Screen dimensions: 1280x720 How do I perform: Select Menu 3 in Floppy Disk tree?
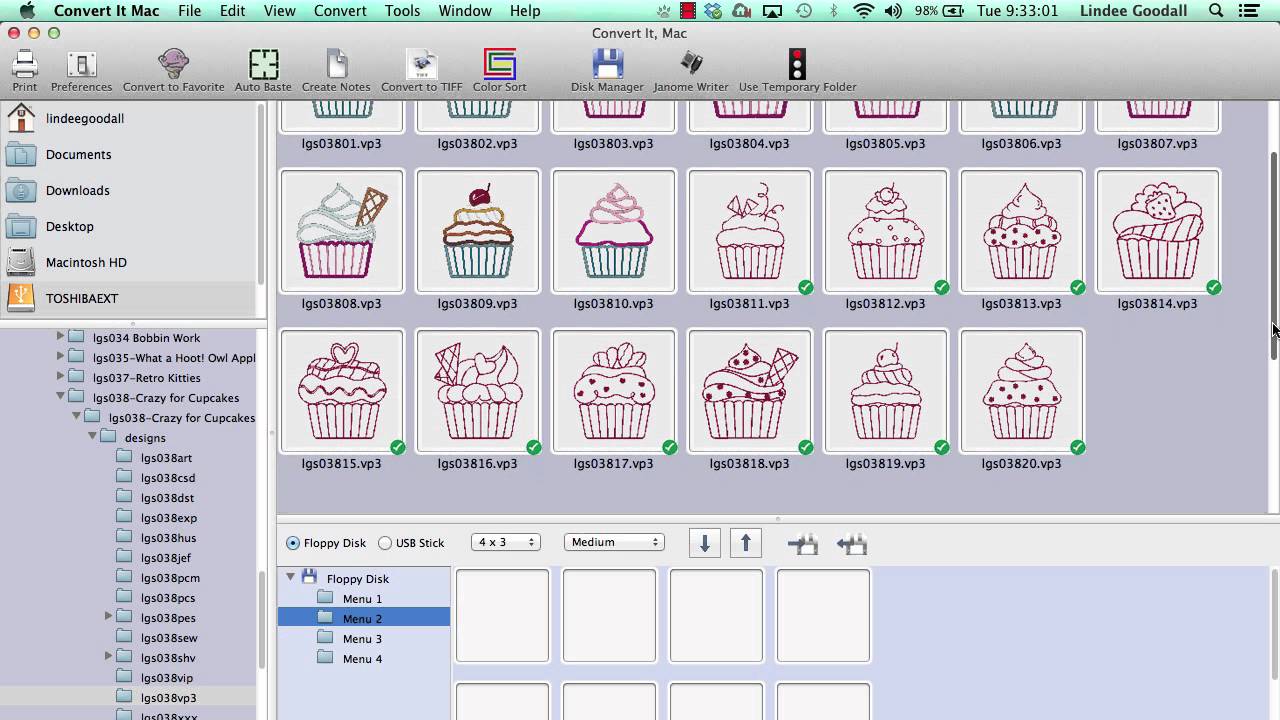coord(364,638)
